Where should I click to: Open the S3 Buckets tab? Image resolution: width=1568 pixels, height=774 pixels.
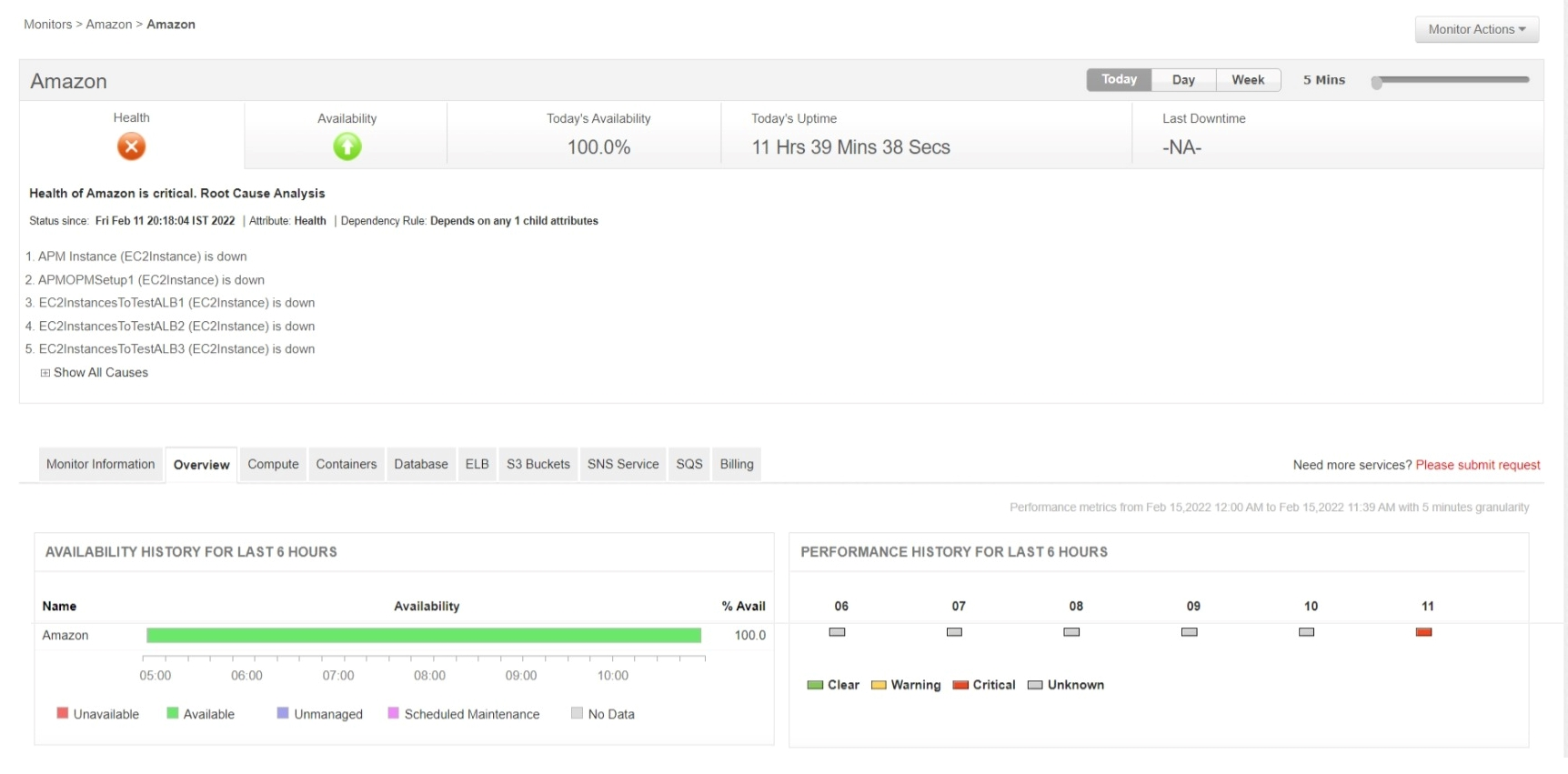click(538, 465)
